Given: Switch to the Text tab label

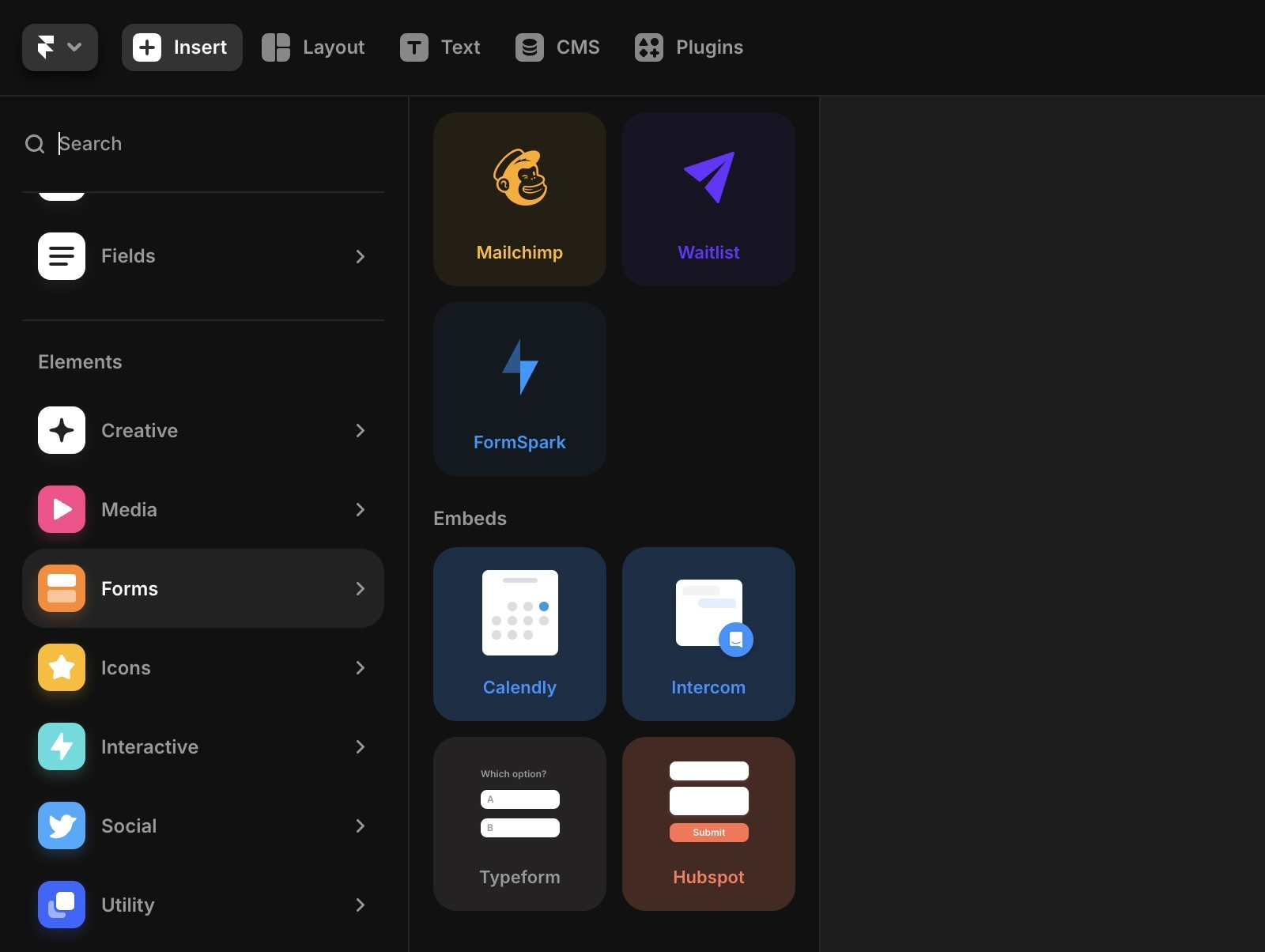Looking at the screenshot, I should point(460,47).
